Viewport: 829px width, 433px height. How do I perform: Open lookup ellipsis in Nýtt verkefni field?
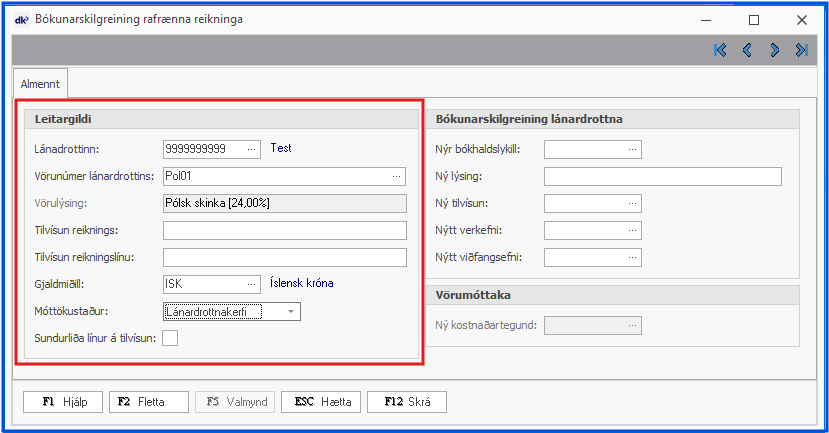[x=632, y=230]
